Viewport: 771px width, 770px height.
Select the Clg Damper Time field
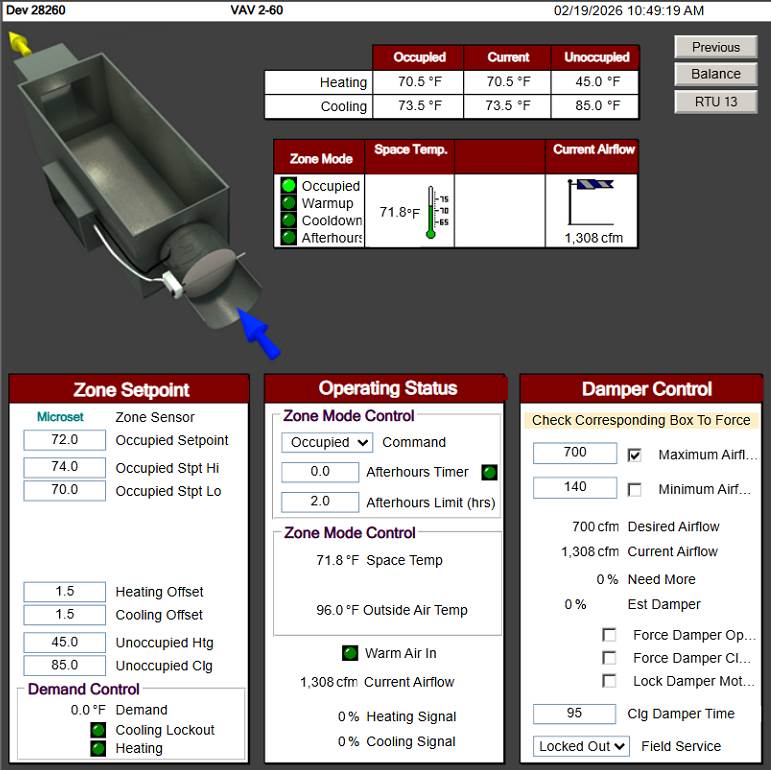574,714
